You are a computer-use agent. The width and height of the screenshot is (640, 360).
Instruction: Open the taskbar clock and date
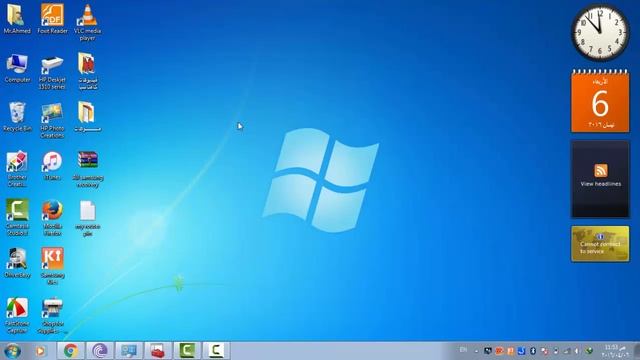[615, 351]
